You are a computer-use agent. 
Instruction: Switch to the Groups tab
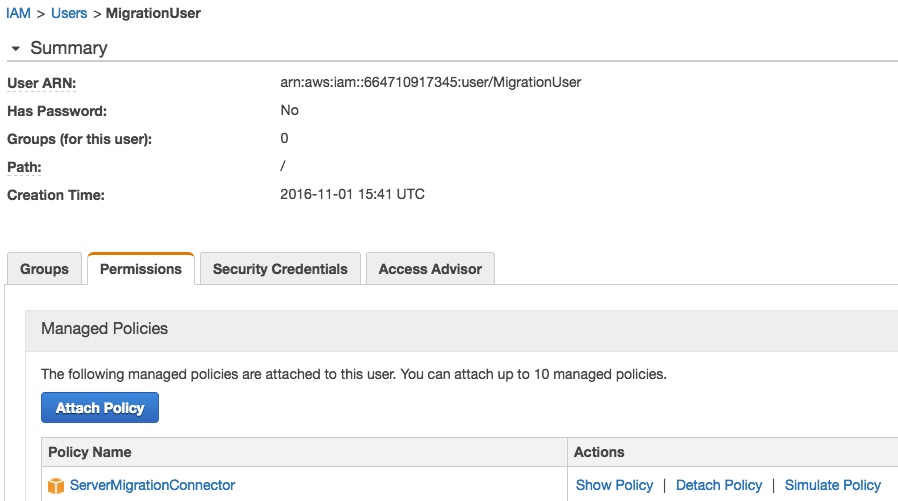click(x=45, y=269)
